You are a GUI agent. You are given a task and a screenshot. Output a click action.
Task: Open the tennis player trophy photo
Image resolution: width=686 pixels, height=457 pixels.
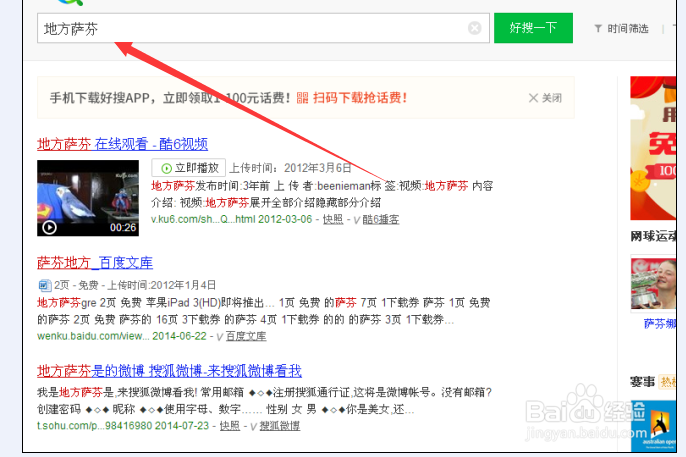coord(654,284)
